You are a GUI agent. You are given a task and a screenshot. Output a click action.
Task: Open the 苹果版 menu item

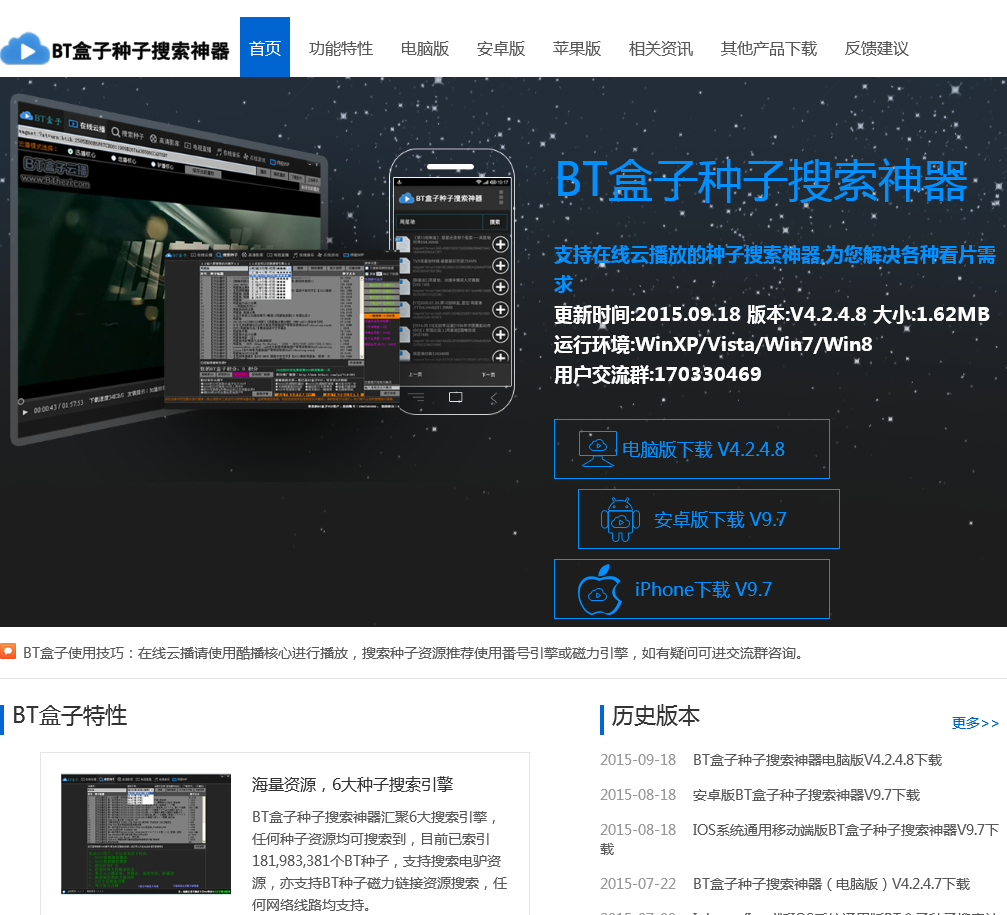point(576,49)
